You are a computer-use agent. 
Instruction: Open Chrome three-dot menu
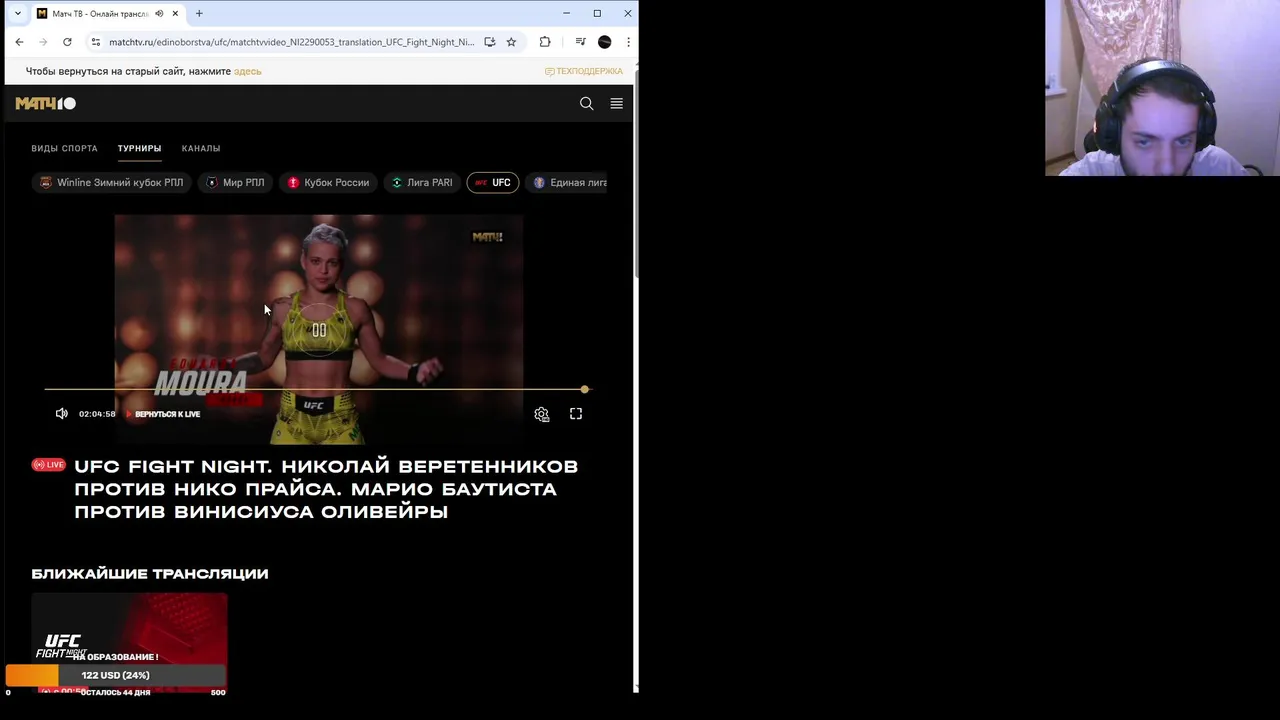[x=628, y=42]
